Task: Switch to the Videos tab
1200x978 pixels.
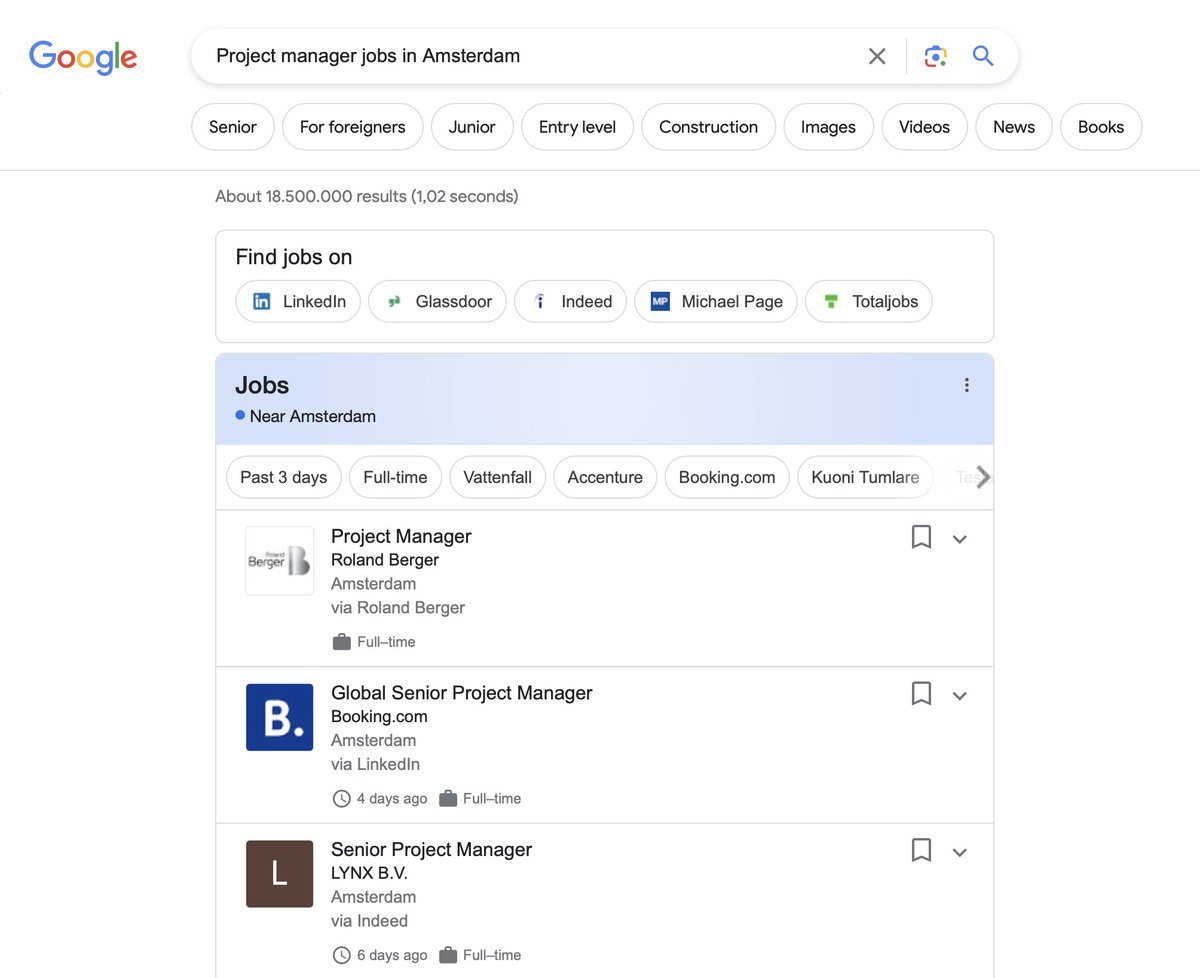Action: pyautogui.click(x=924, y=127)
